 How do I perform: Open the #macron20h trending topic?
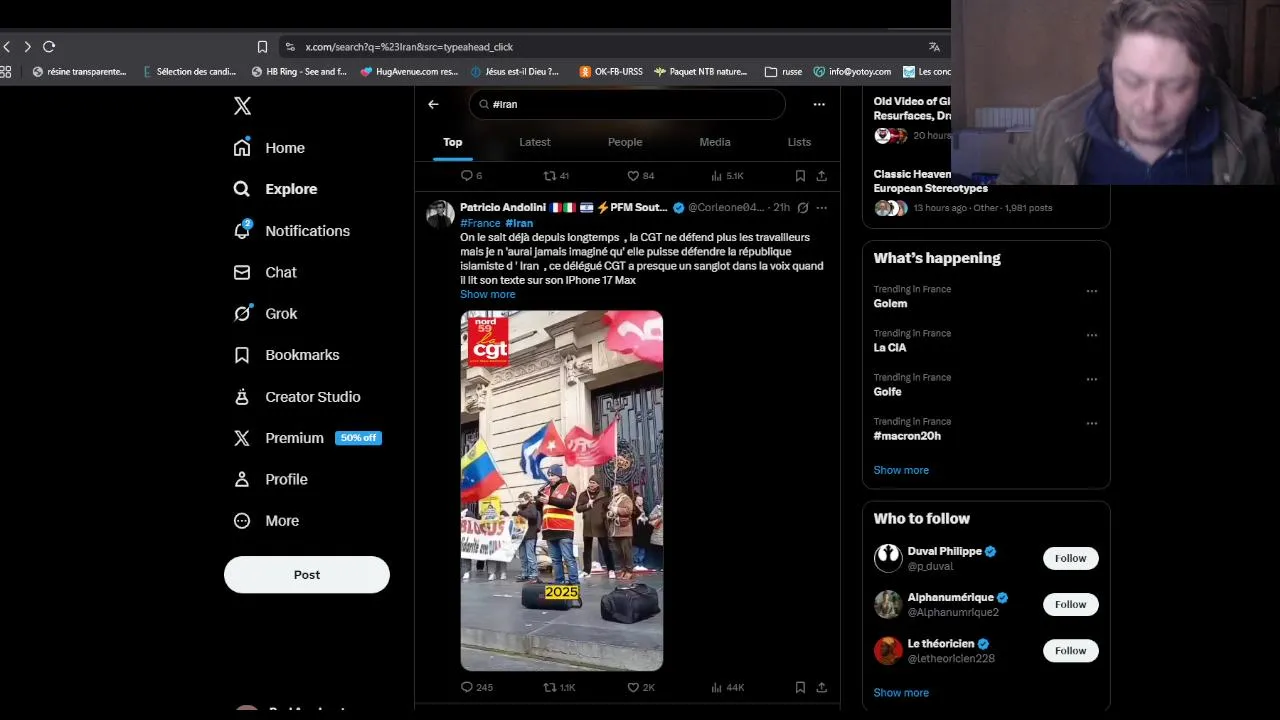[x=907, y=436]
